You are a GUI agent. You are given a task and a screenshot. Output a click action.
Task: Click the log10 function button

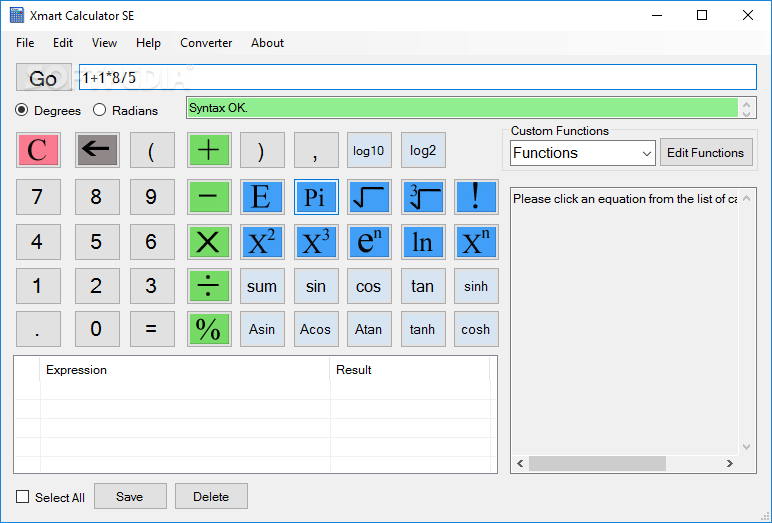369,150
